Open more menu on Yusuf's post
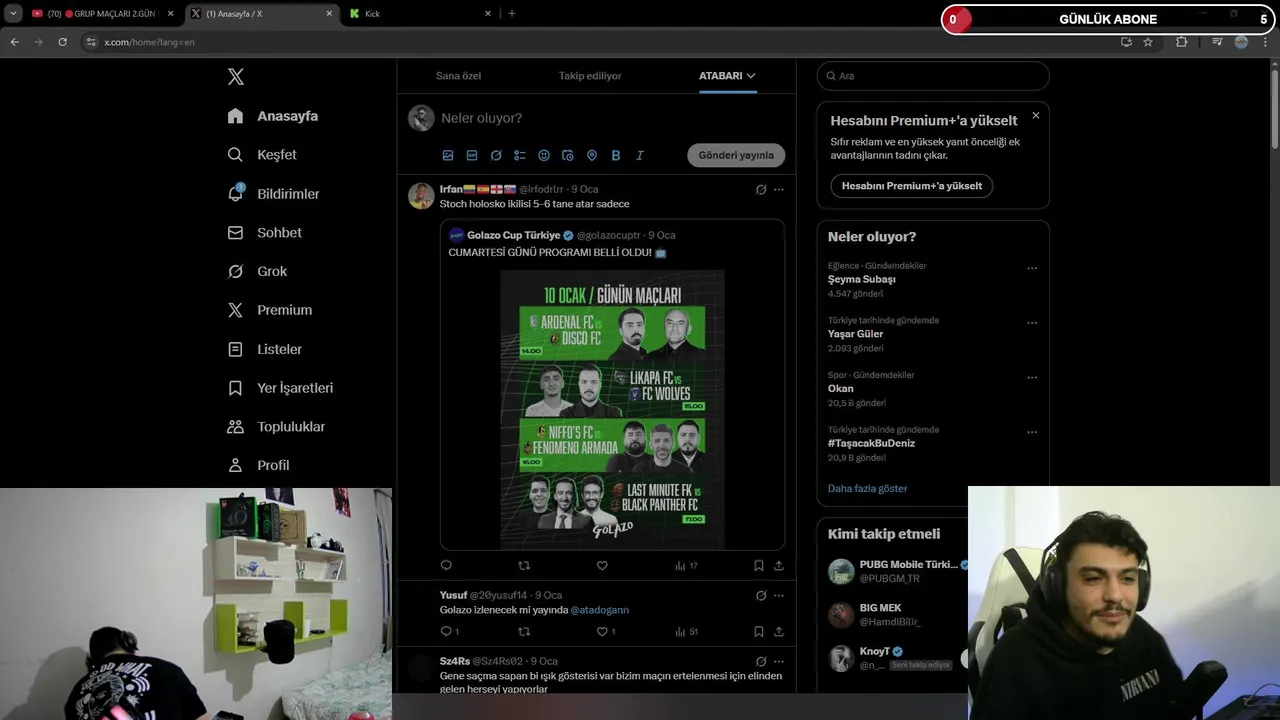 click(x=779, y=596)
